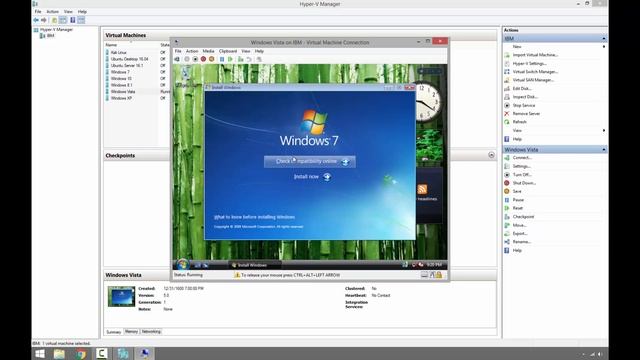Click the Forward arrow in Hyper-V Manager toolbar
640x360 pixels.
(x=44, y=20)
